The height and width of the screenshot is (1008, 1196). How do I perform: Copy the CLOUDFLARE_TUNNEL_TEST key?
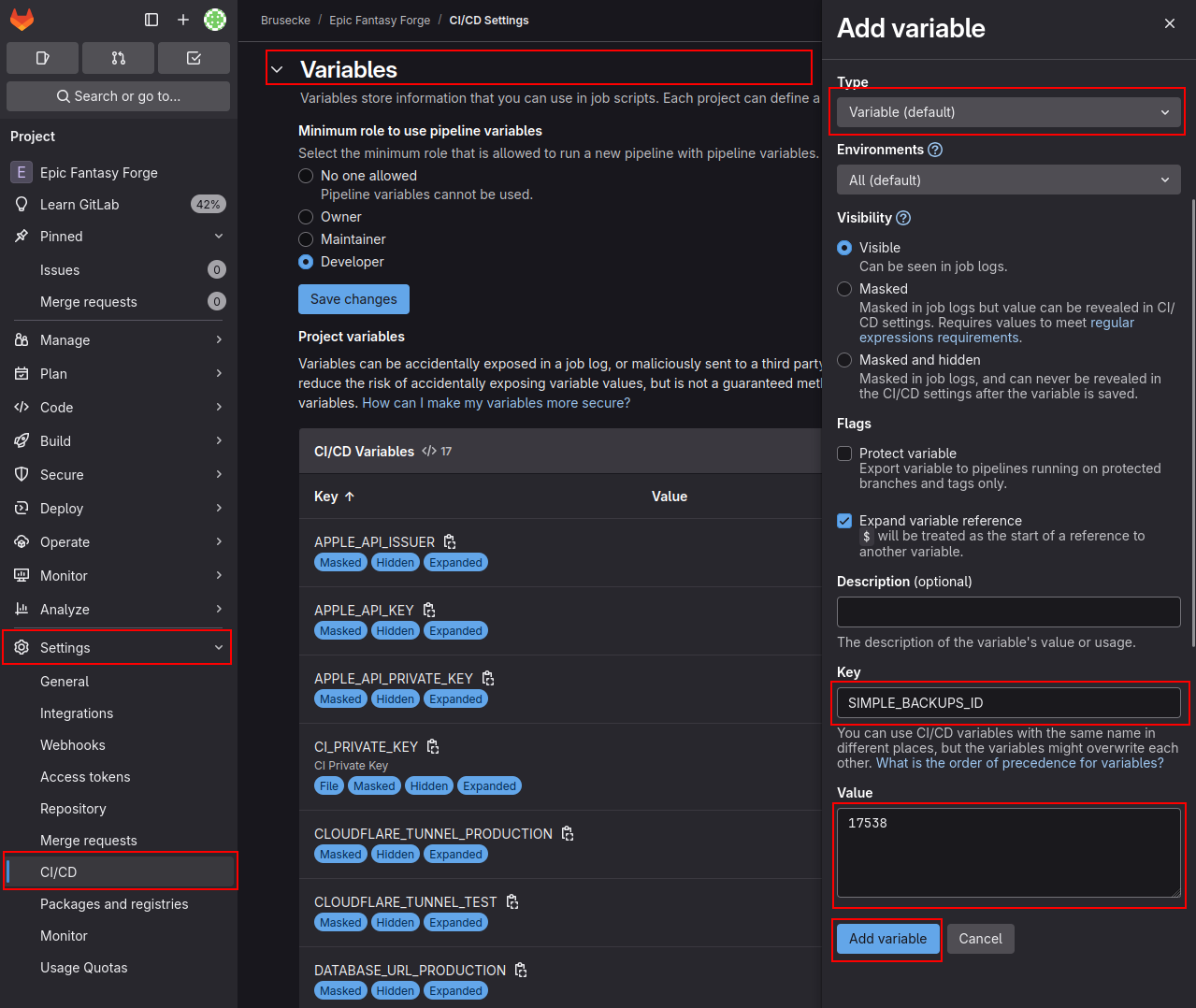pyautogui.click(x=512, y=902)
